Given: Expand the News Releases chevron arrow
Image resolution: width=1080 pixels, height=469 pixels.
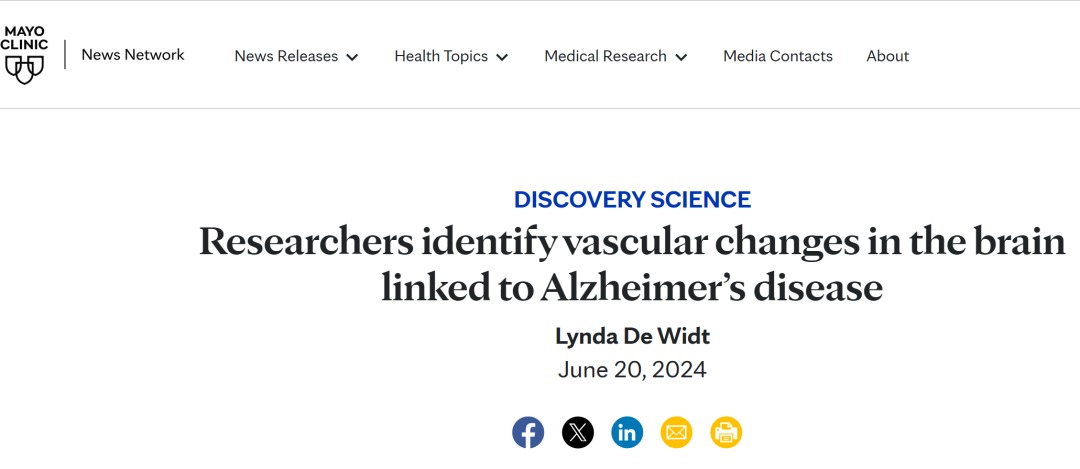Looking at the screenshot, I should pyautogui.click(x=352, y=57).
